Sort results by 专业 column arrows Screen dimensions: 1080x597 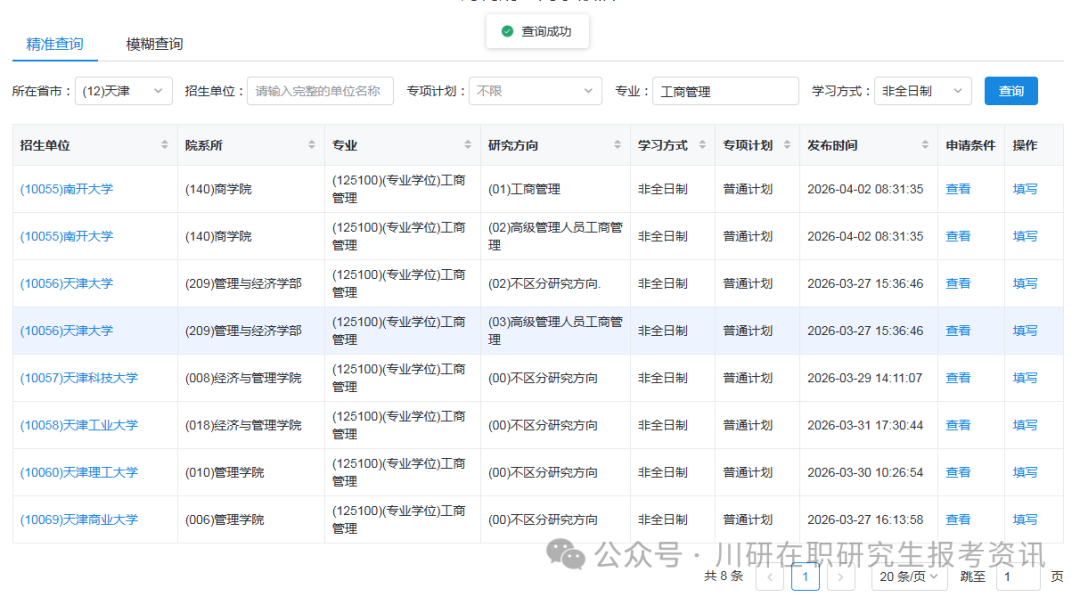pyautogui.click(x=467, y=144)
